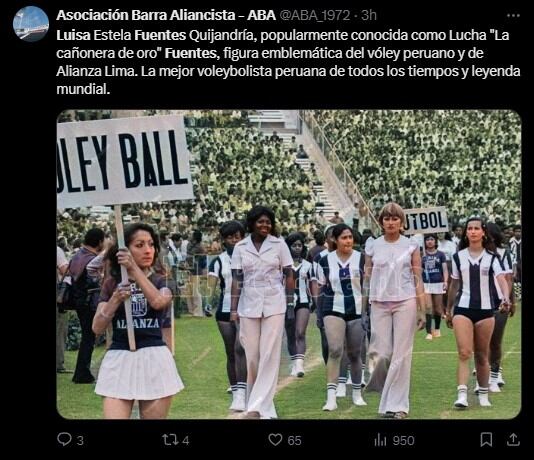Click the VOLEY BALL sign in photo
Viewport: 534px width, 460px height.
(x=124, y=161)
